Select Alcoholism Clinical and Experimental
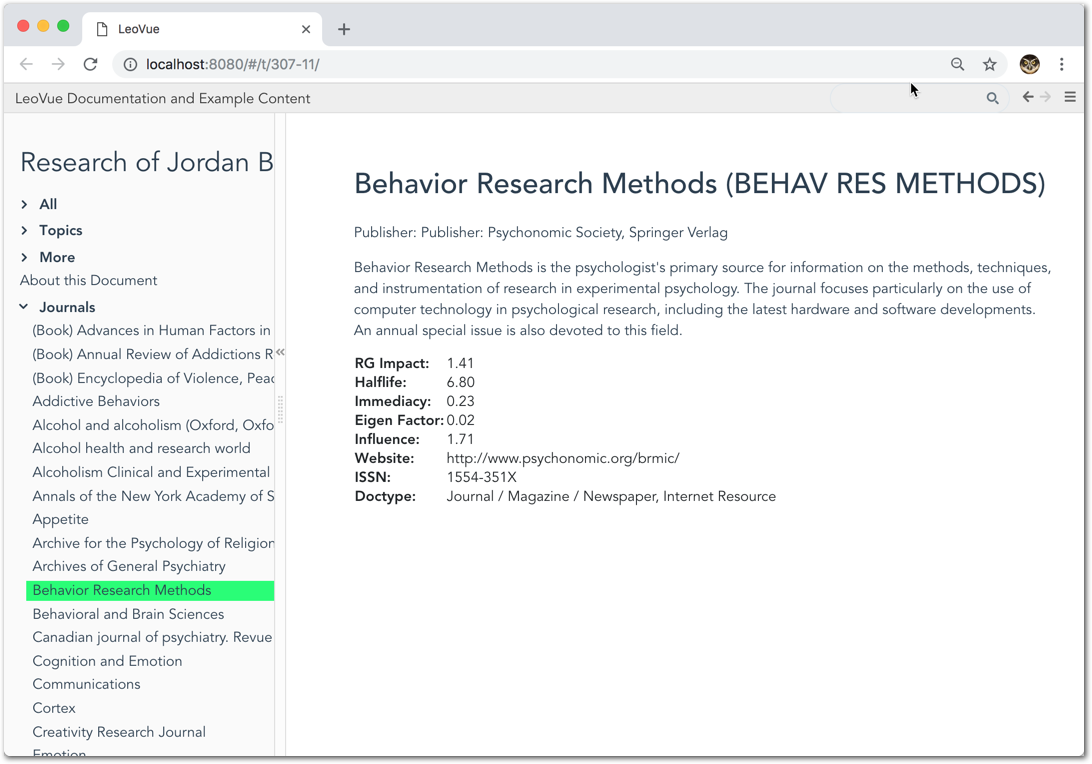 click(x=151, y=472)
